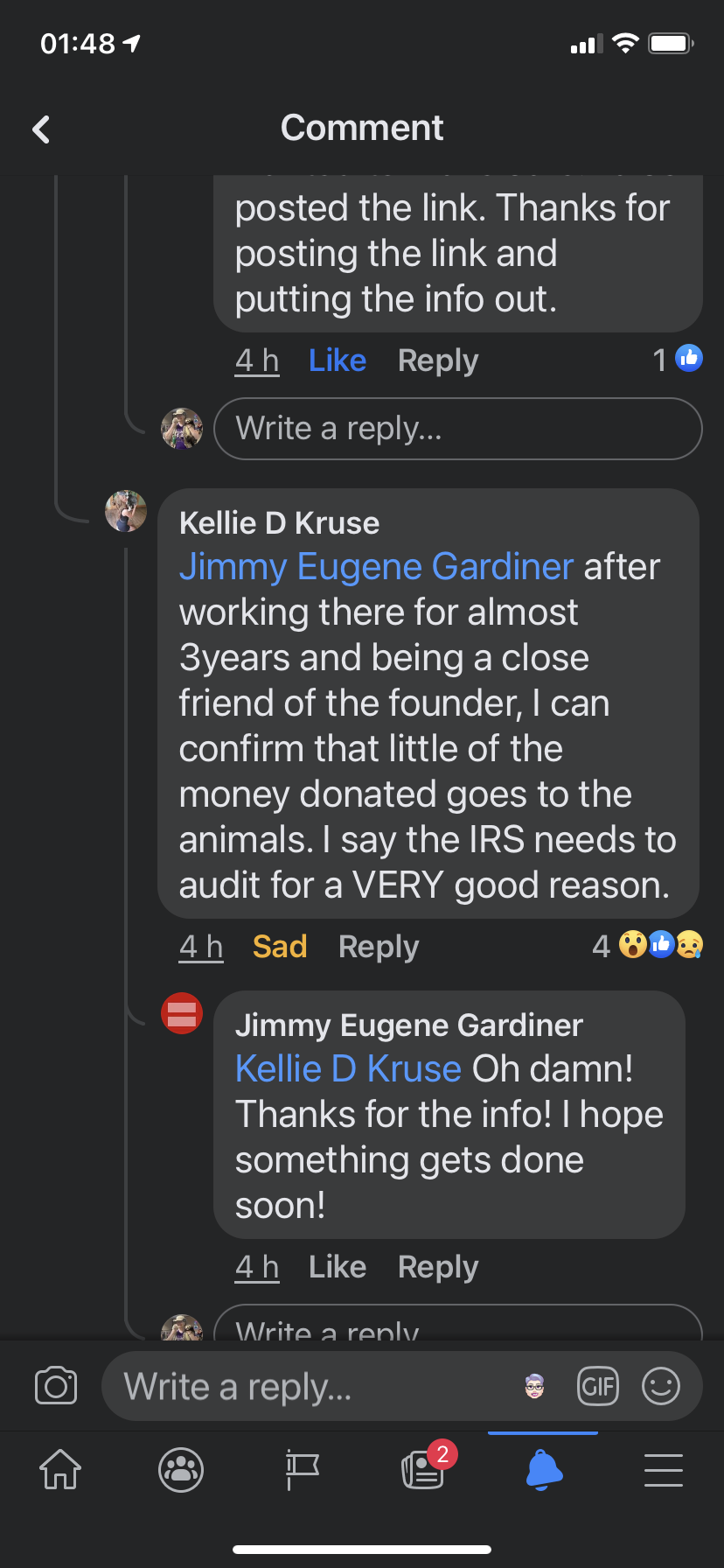The image size is (724, 1568).
Task: Open the hamburger menu tab
Action: pos(664,1469)
